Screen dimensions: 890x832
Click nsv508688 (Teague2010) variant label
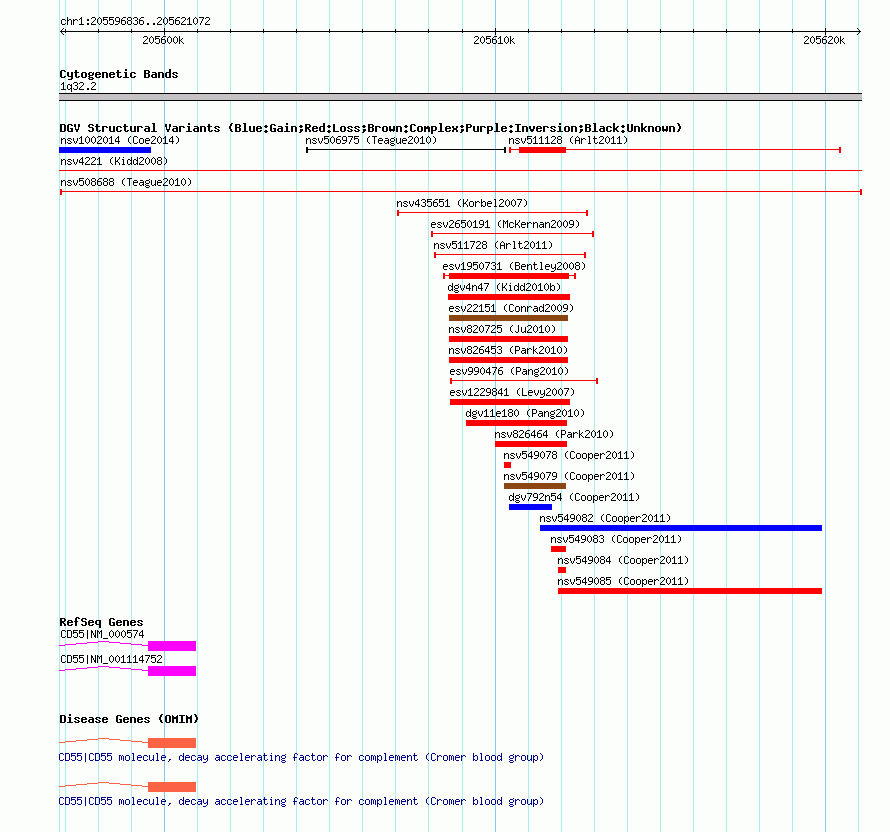(x=126, y=182)
